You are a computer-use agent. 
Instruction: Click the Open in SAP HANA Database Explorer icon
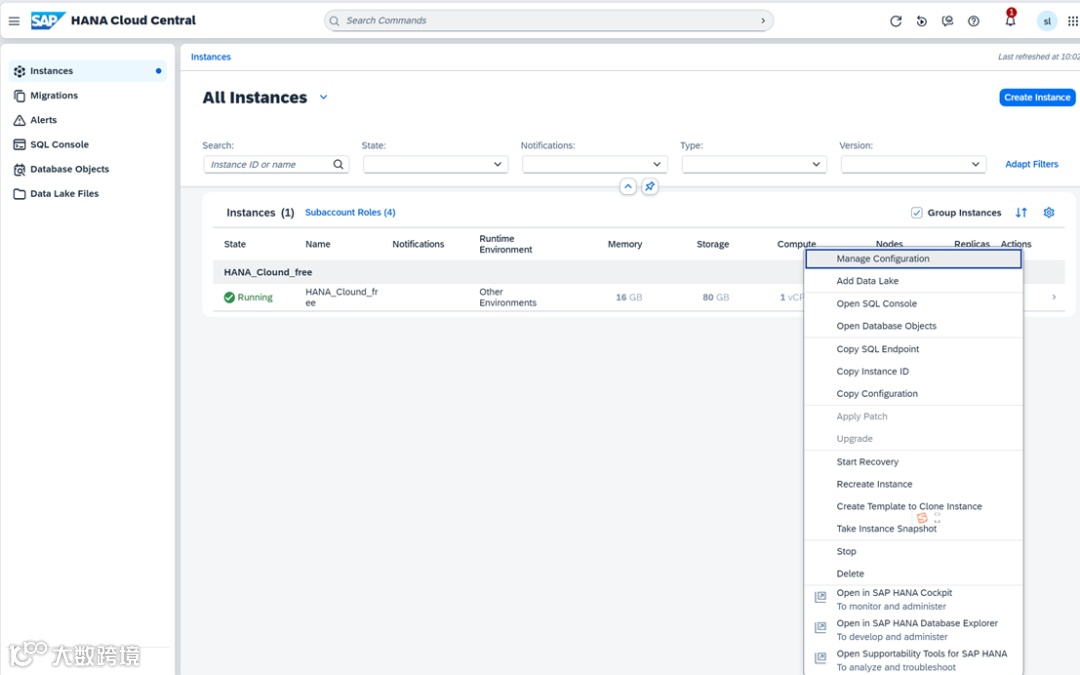pos(820,627)
